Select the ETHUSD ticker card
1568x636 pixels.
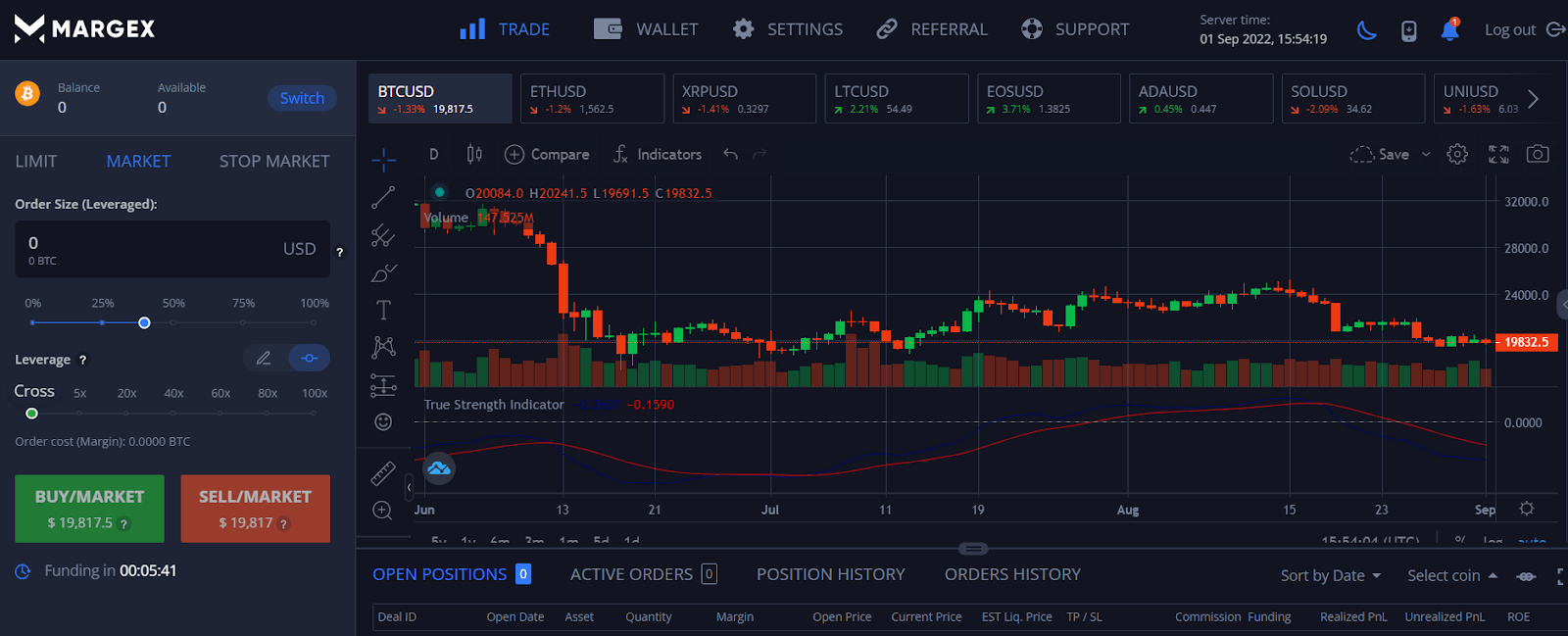click(x=592, y=98)
